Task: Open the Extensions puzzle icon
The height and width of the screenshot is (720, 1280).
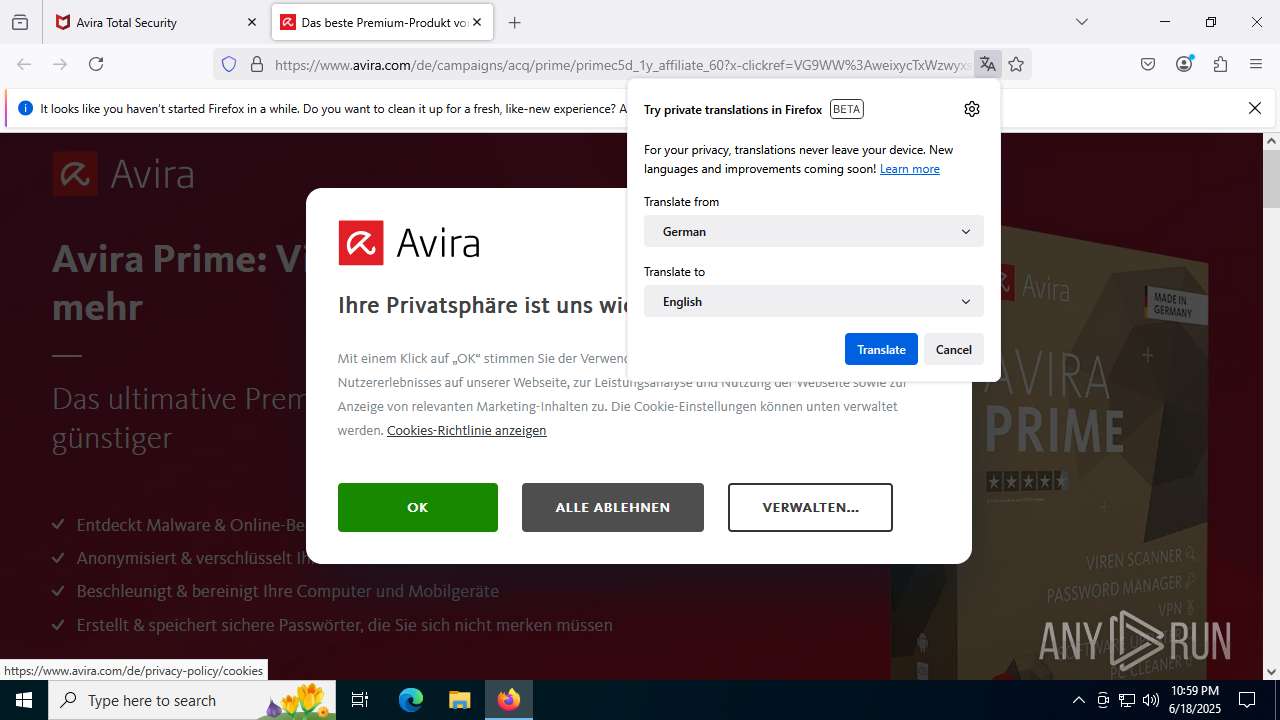Action: [1220, 64]
